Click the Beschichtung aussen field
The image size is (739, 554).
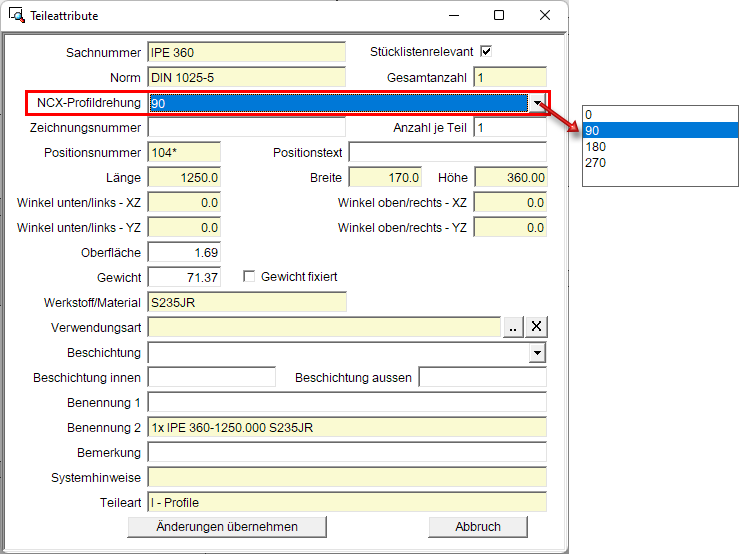coord(483,377)
